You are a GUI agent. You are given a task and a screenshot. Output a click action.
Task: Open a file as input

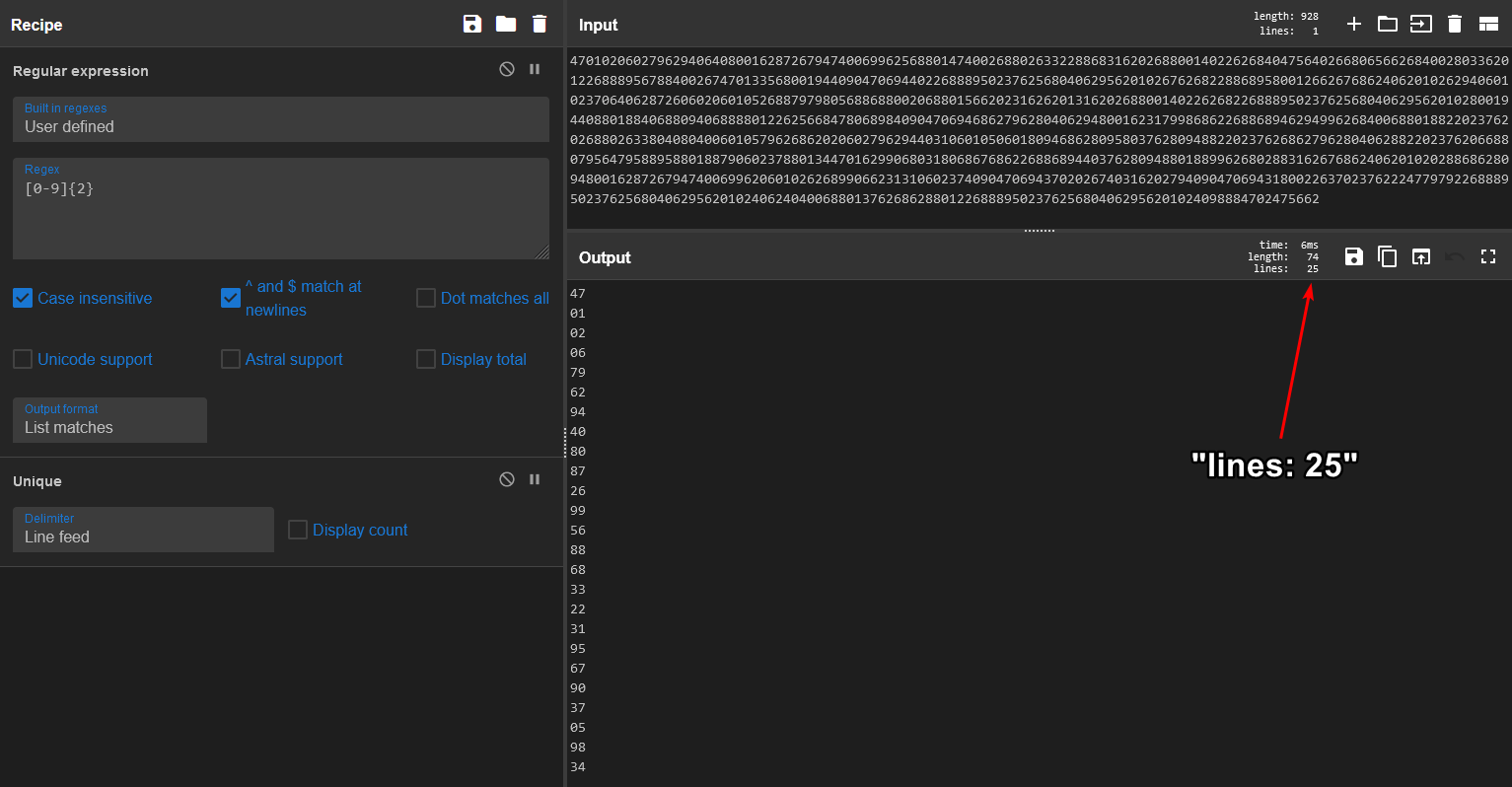pyautogui.click(x=1388, y=24)
